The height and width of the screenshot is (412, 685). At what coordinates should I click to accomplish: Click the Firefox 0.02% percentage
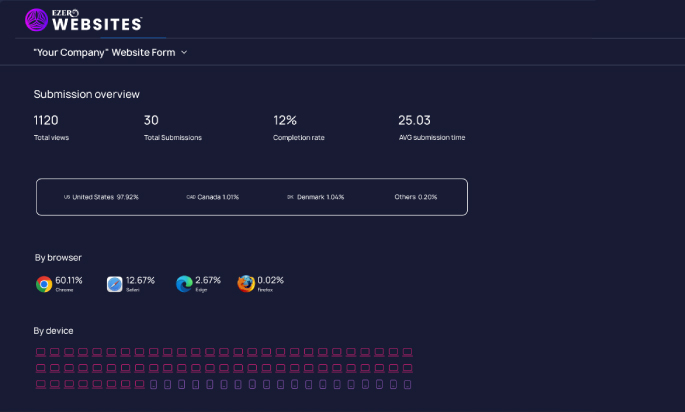(270, 280)
